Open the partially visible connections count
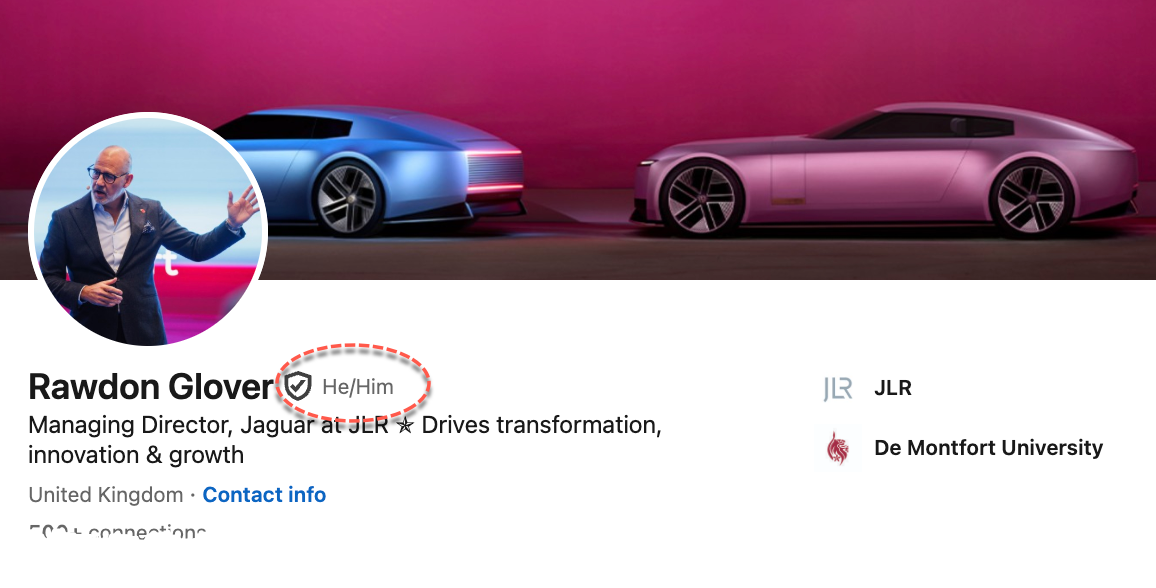1156x588 pixels. pyautogui.click(x=117, y=531)
